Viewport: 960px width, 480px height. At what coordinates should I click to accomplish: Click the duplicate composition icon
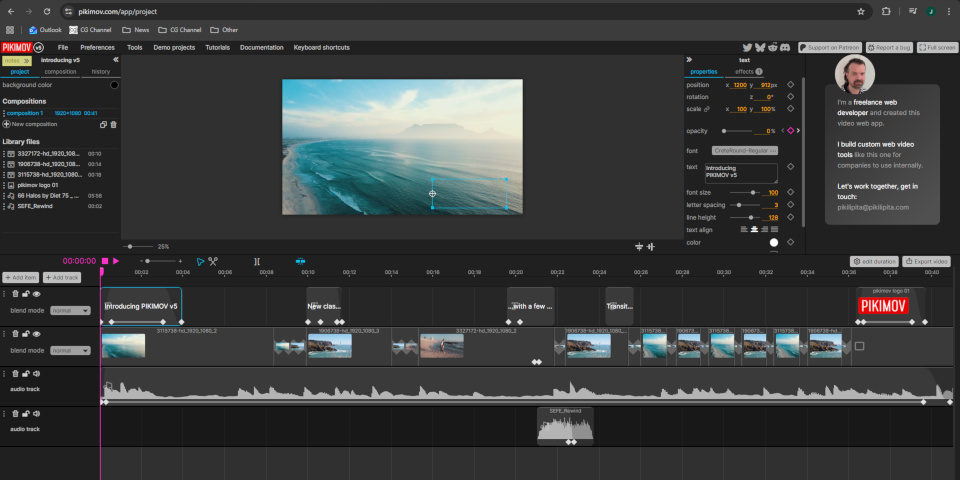[103, 124]
